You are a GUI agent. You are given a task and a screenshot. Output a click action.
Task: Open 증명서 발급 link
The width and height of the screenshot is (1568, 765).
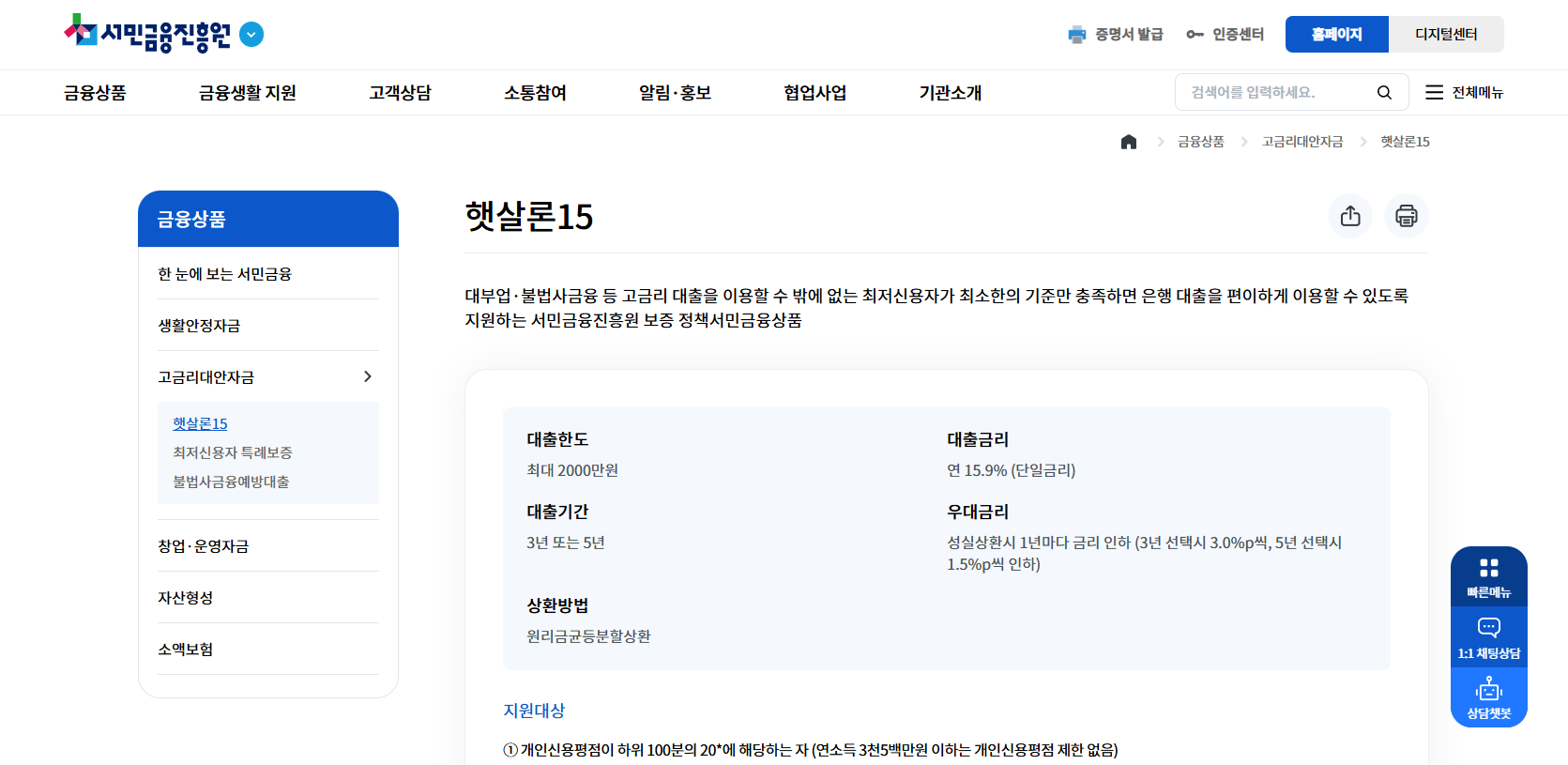tap(1129, 35)
